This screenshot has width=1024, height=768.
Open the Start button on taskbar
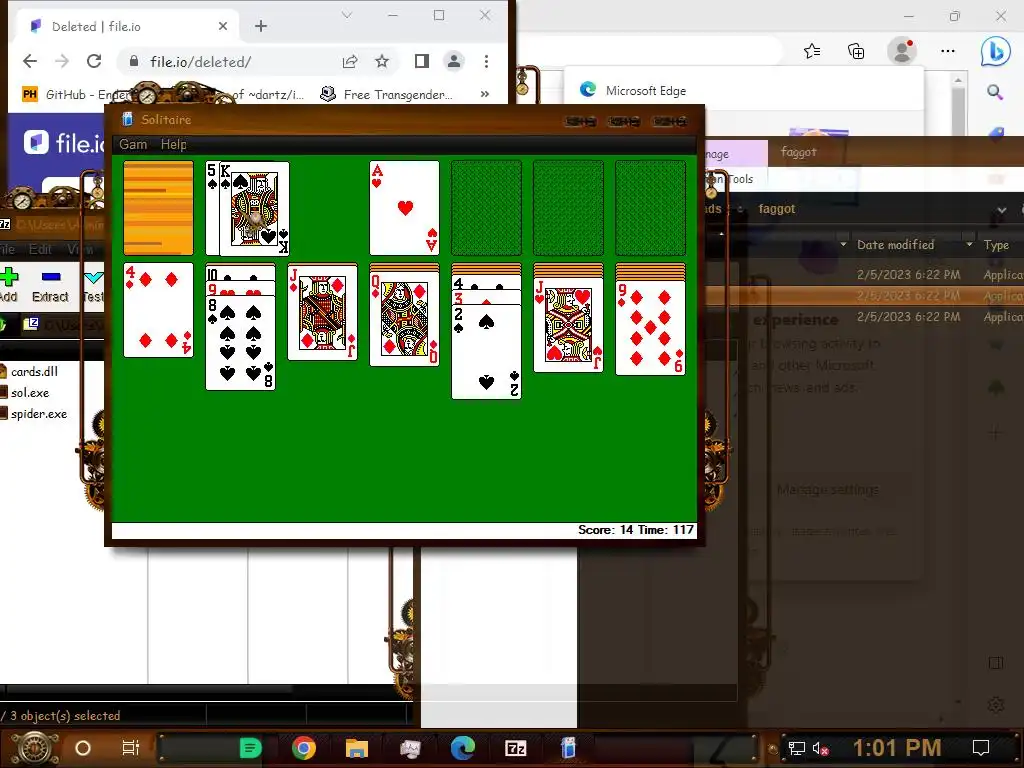click(35, 748)
